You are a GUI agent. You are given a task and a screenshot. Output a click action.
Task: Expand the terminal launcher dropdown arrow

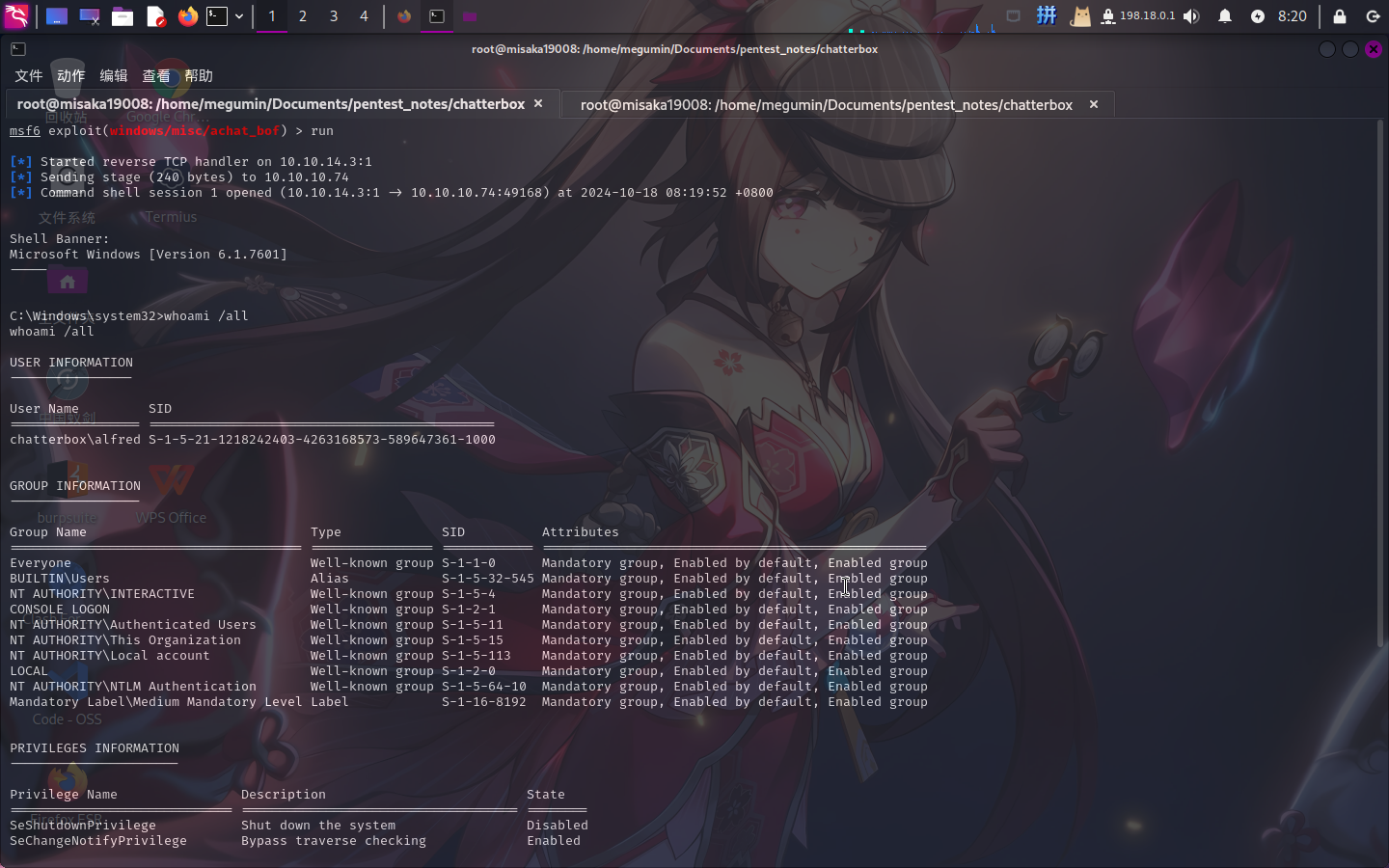point(239,16)
